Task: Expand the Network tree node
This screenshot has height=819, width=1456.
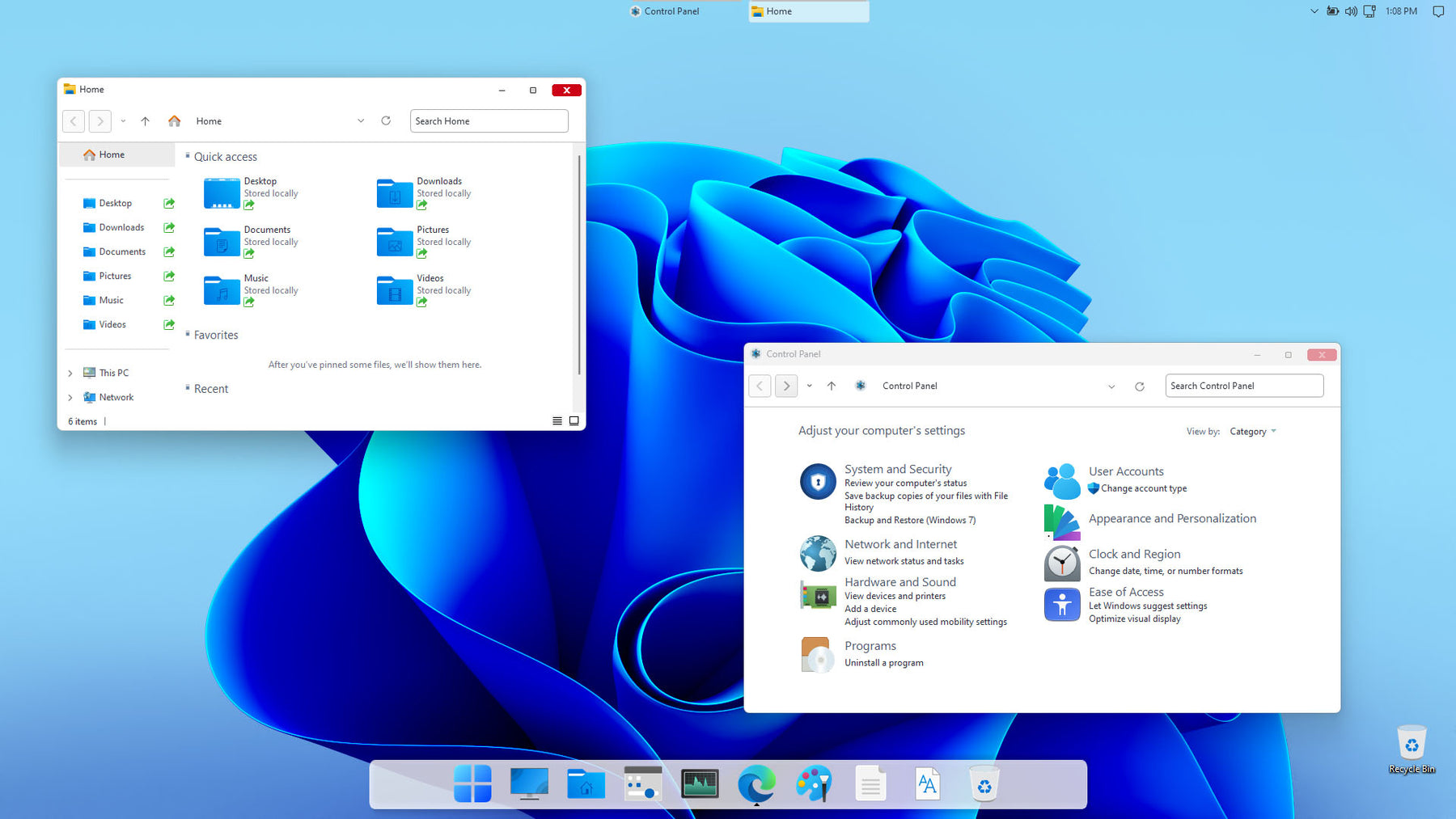Action: click(x=70, y=398)
